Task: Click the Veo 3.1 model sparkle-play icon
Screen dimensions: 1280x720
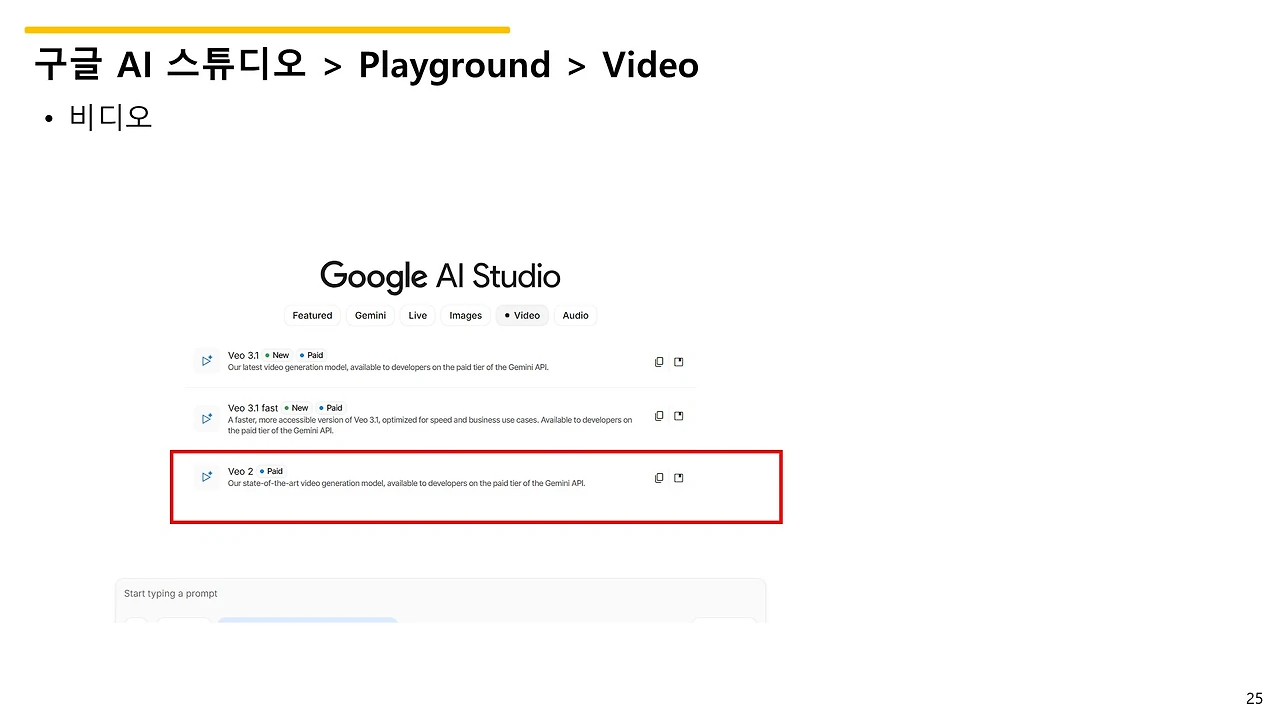Action: pyautogui.click(x=206, y=361)
